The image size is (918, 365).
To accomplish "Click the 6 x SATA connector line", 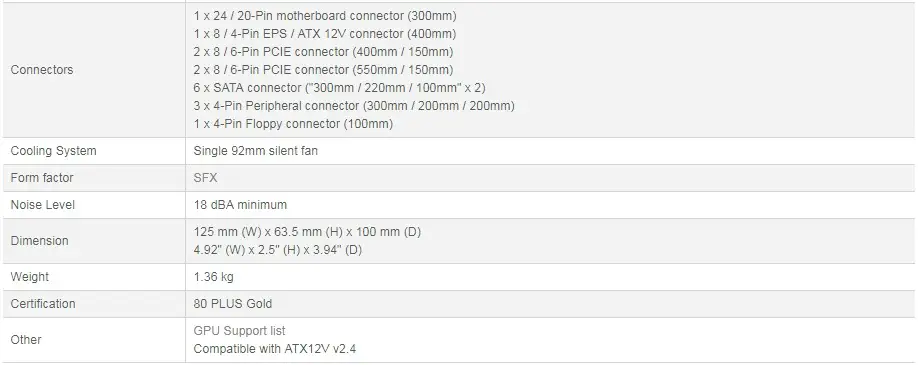I will [x=340, y=88].
